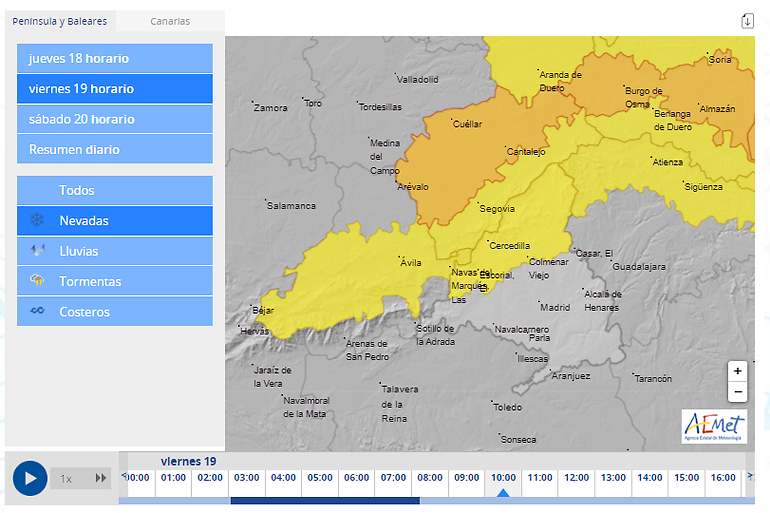Click the rain icon beside Lluvias
Image resolution: width=770 pixels, height=513 pixels.
coord(37,250)
